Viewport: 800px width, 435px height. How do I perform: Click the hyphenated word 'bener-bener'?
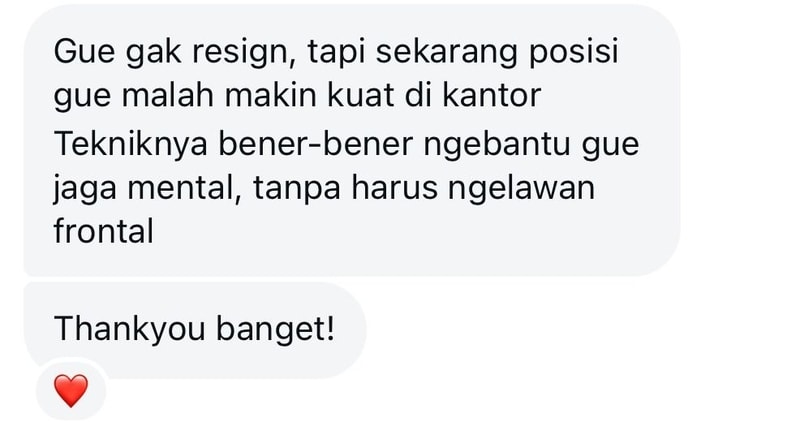[x=315, y=144]
